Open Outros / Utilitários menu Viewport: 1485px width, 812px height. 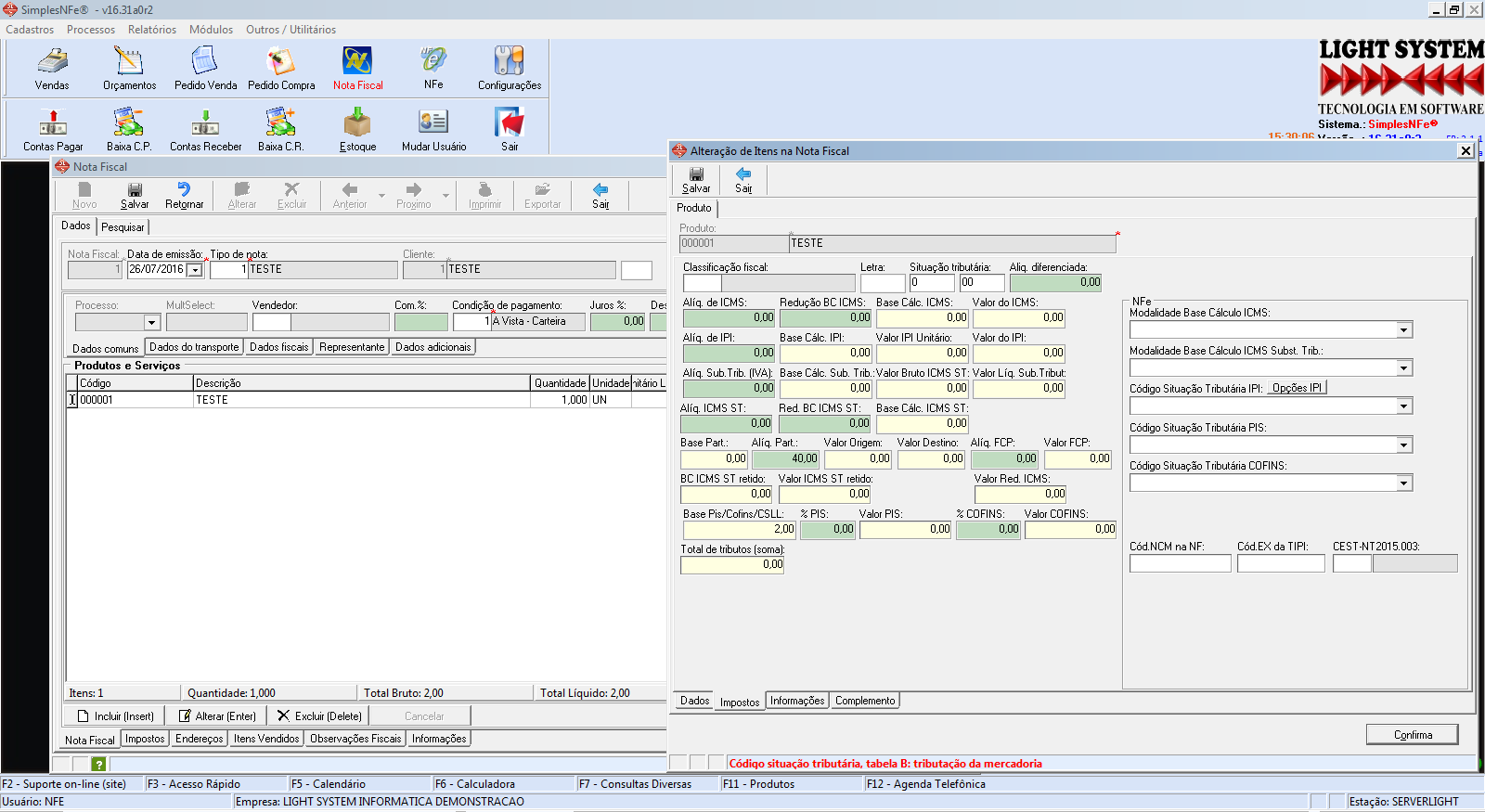coord(291,30)
